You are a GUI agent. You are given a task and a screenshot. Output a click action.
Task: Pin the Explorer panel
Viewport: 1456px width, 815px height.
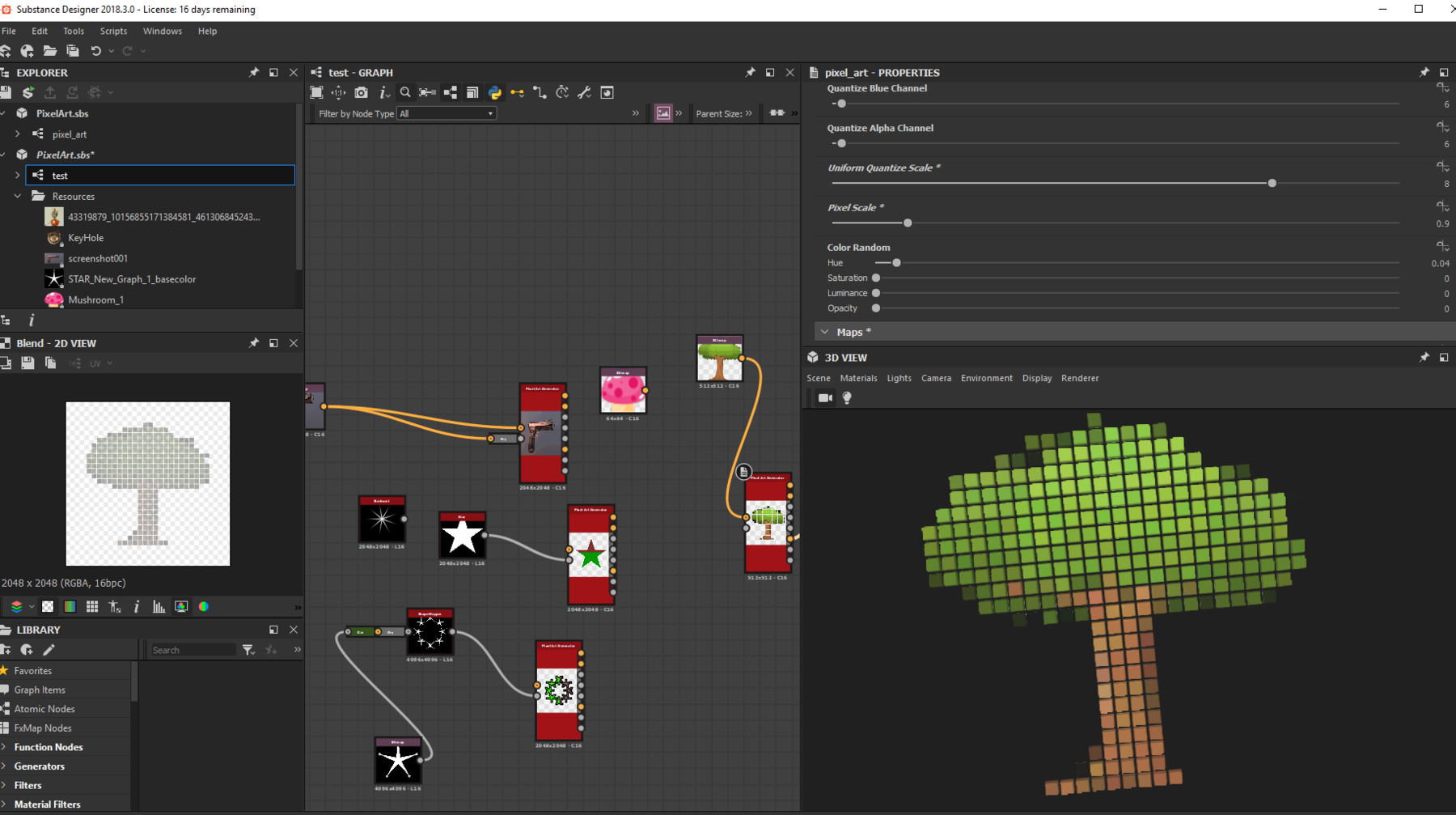[x=254, y=72]
